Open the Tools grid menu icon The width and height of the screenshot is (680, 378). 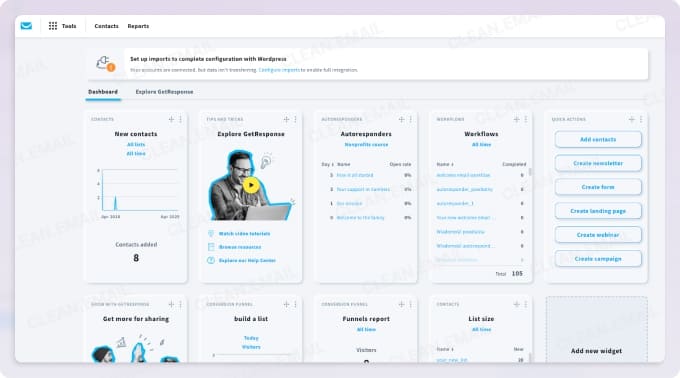click(x=53, y=26)
